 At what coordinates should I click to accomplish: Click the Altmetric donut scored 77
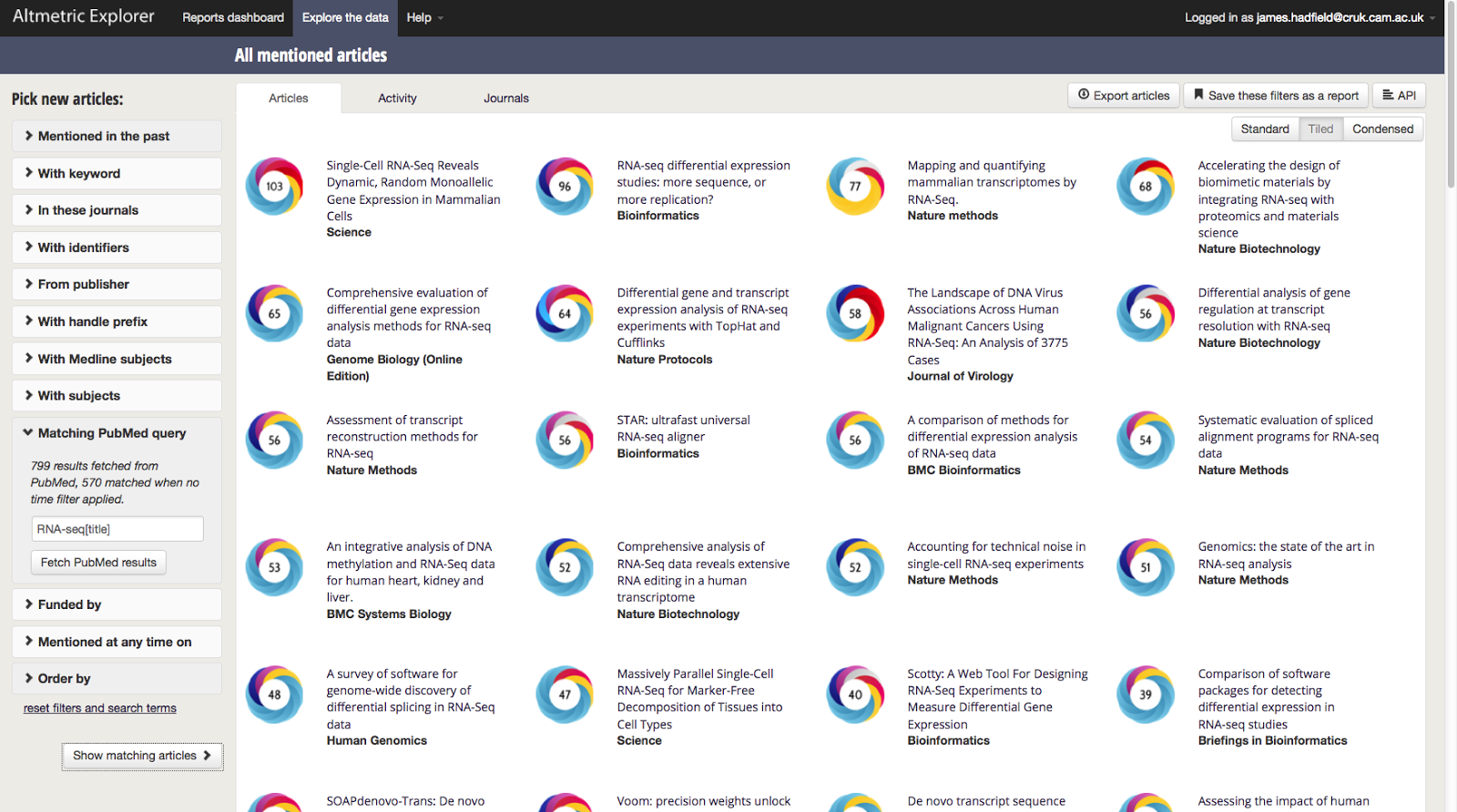855,186
